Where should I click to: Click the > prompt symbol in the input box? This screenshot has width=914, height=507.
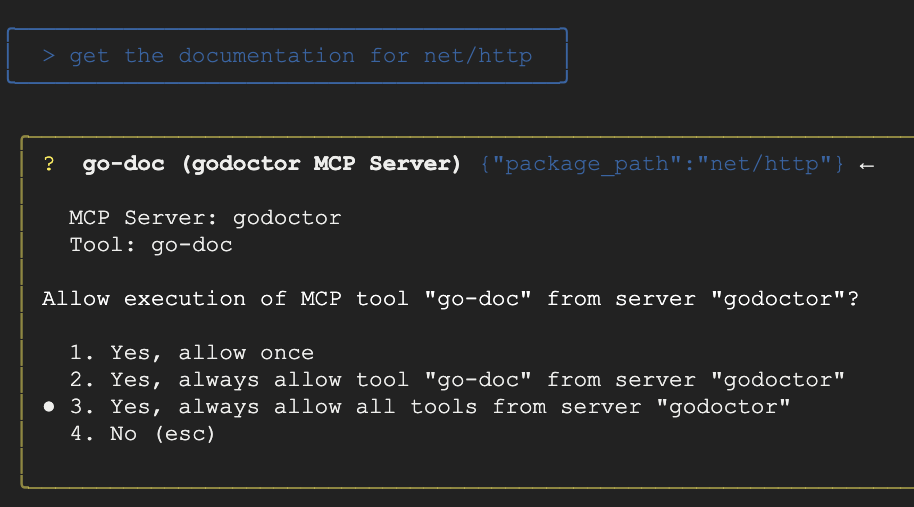click(49, 56)
